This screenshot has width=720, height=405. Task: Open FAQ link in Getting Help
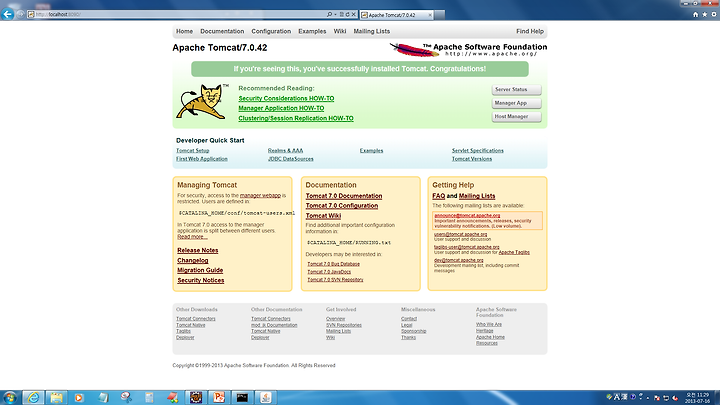pos(439,196)
